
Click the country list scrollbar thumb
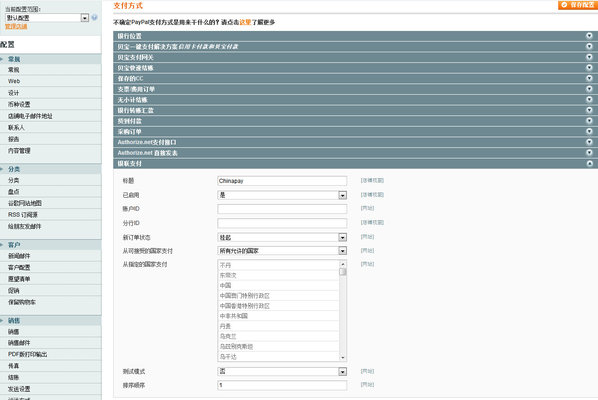(342, 271)
